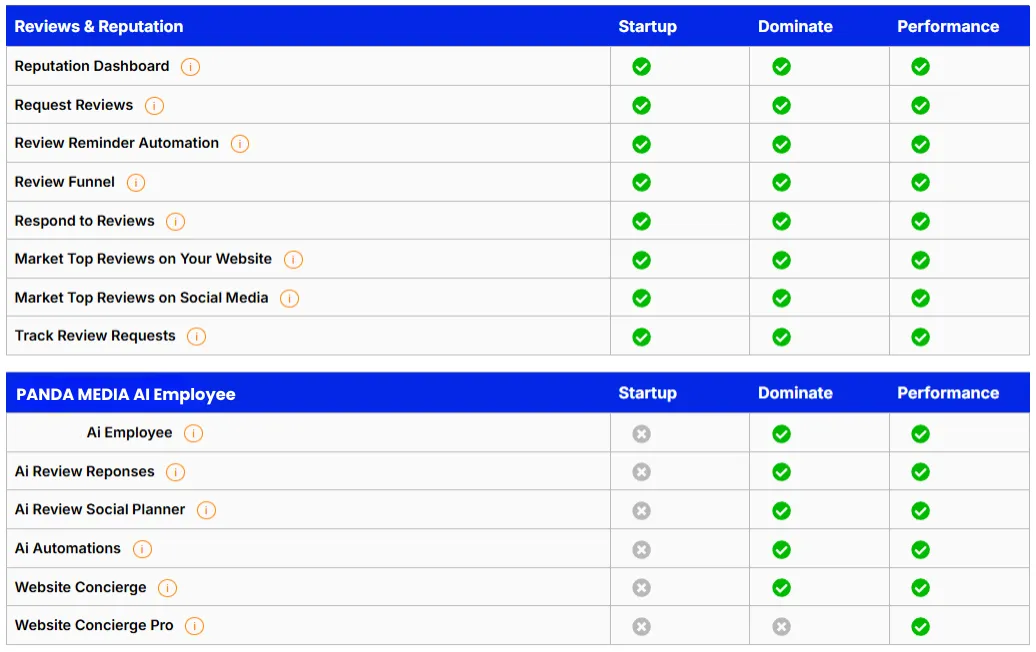
Task: Click Ai Review Reponses label
Action: click(85, 472)
